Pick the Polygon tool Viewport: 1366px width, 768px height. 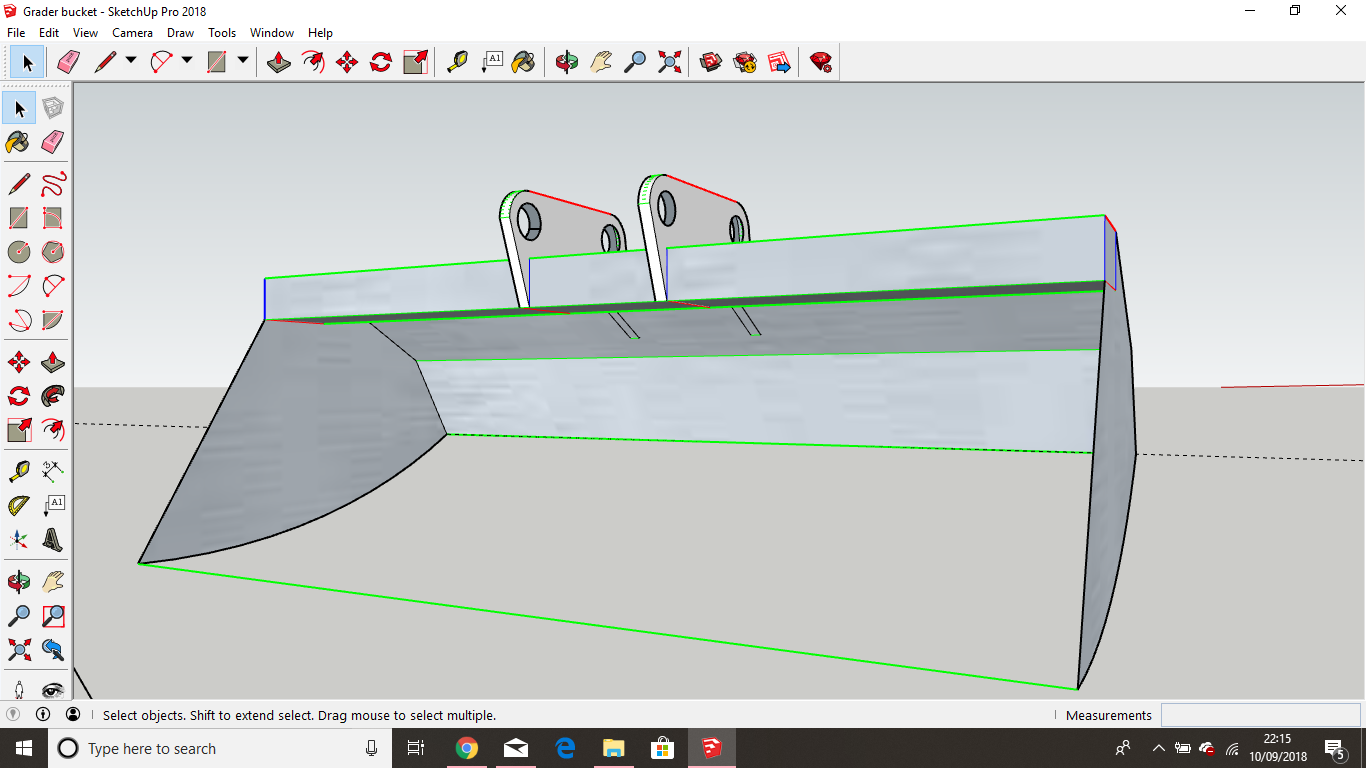point(53,252)
